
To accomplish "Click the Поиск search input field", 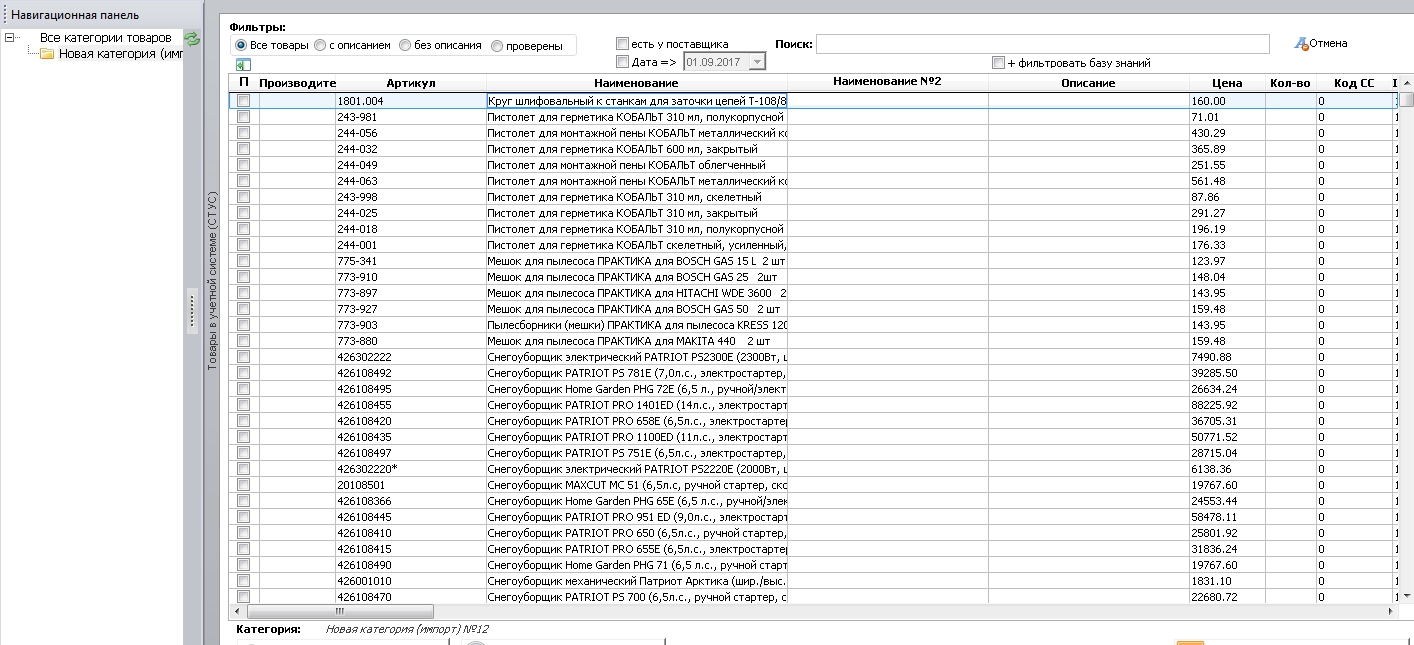I will tap(1043, 44).
